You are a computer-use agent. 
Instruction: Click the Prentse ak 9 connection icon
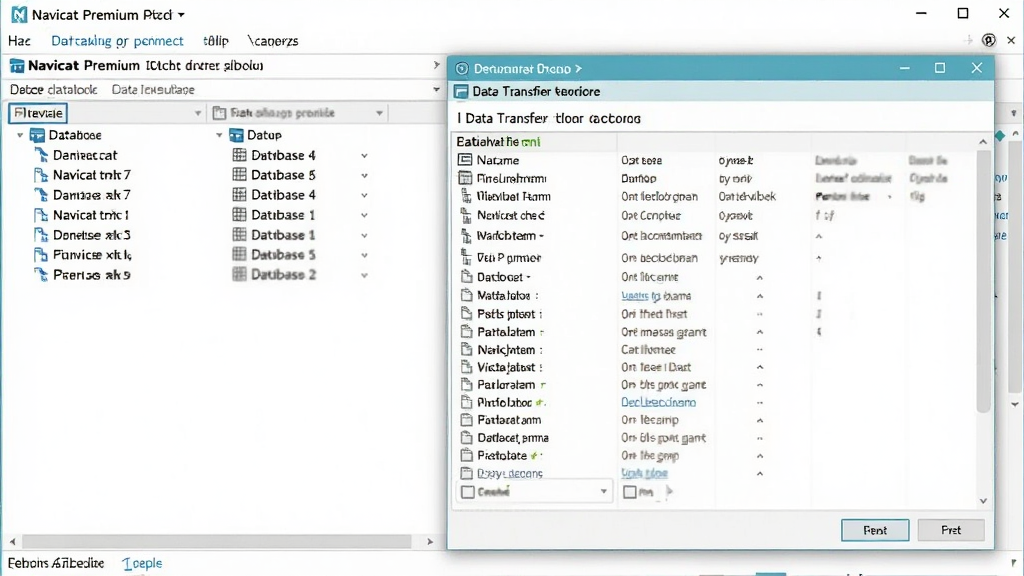coord(40,275)
